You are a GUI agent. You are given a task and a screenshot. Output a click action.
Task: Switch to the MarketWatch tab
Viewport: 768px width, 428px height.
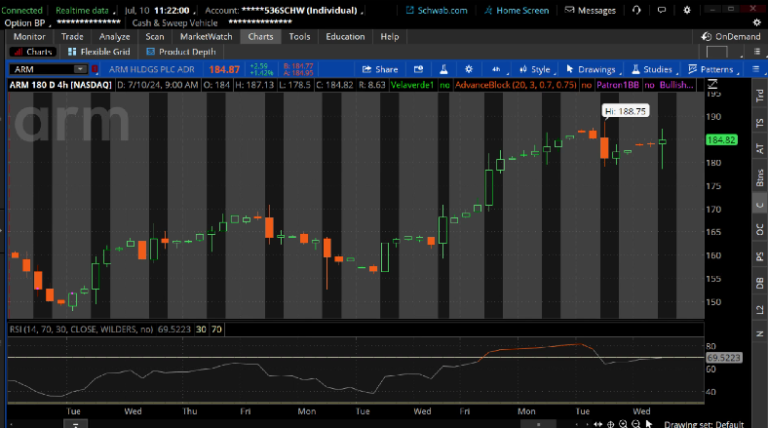click(206, 37)
